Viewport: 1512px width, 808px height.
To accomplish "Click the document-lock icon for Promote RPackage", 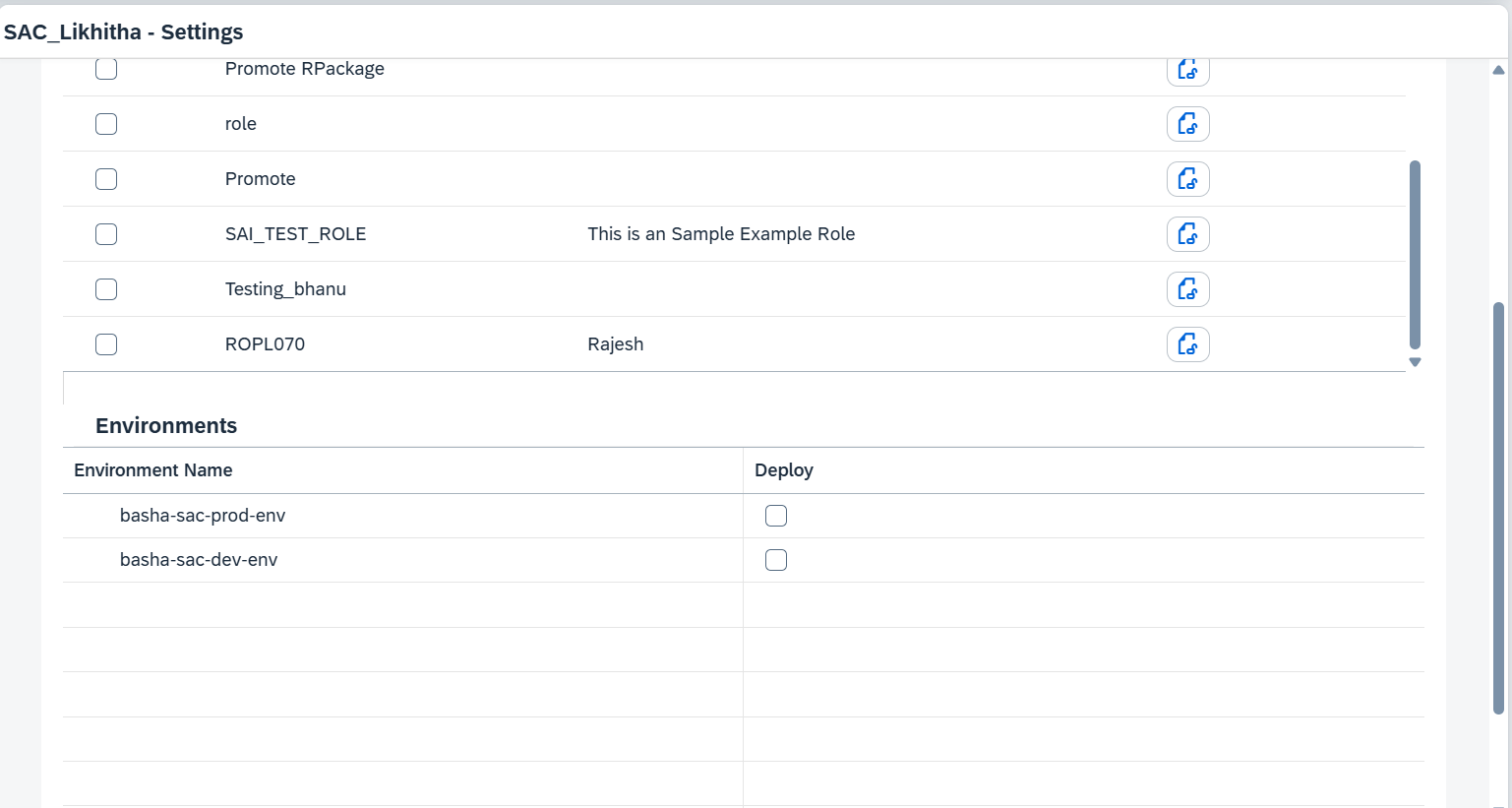I will 1187,70.
